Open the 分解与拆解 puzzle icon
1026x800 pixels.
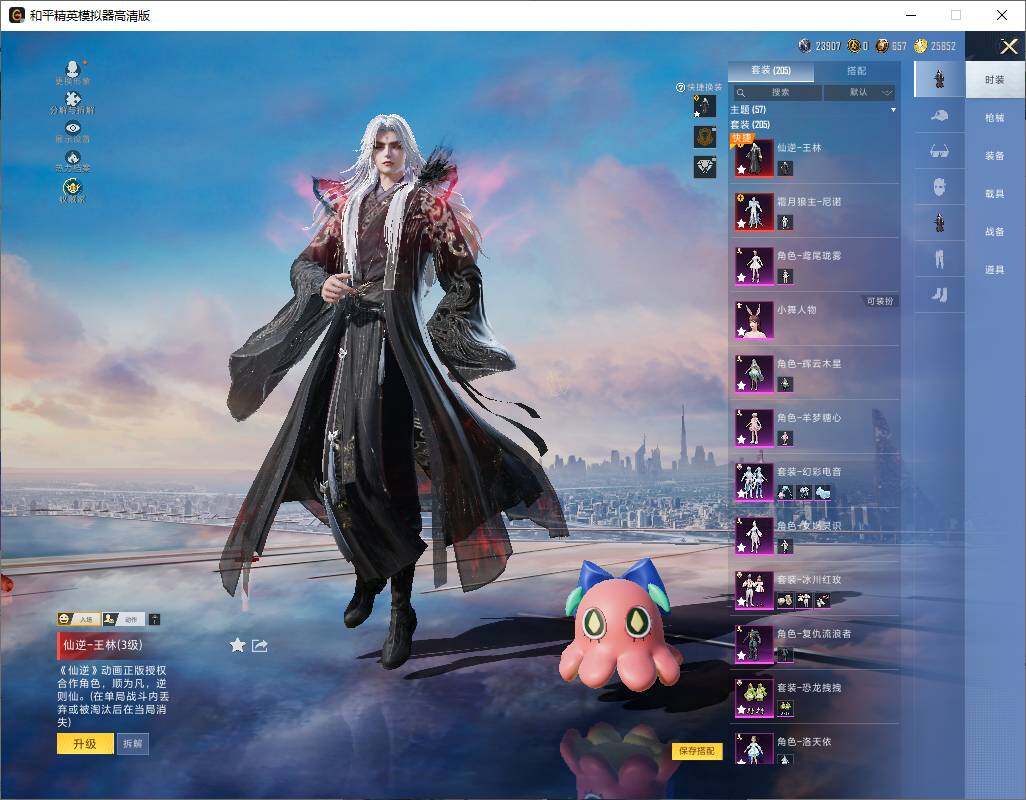click(x=73, y=99)
